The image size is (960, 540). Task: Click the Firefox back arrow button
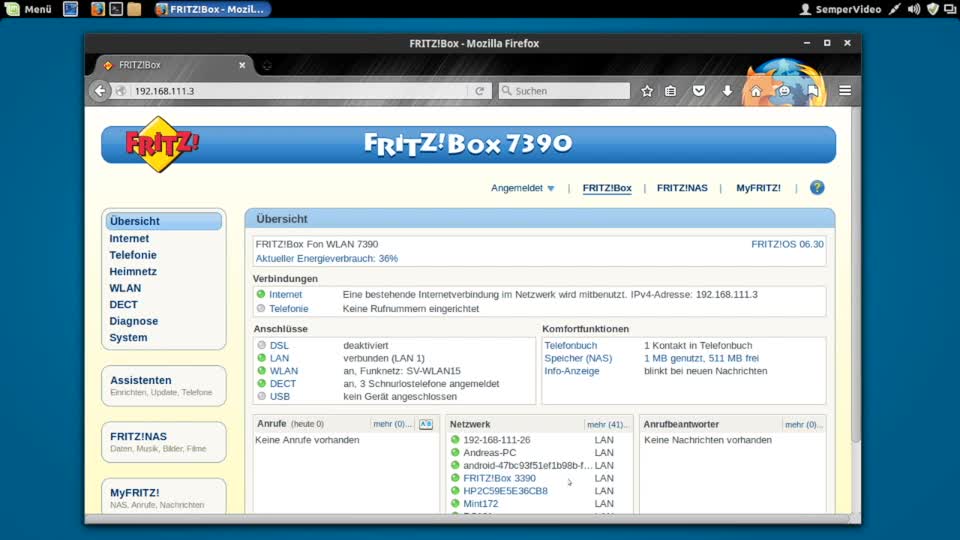click(x=100, y=91)
